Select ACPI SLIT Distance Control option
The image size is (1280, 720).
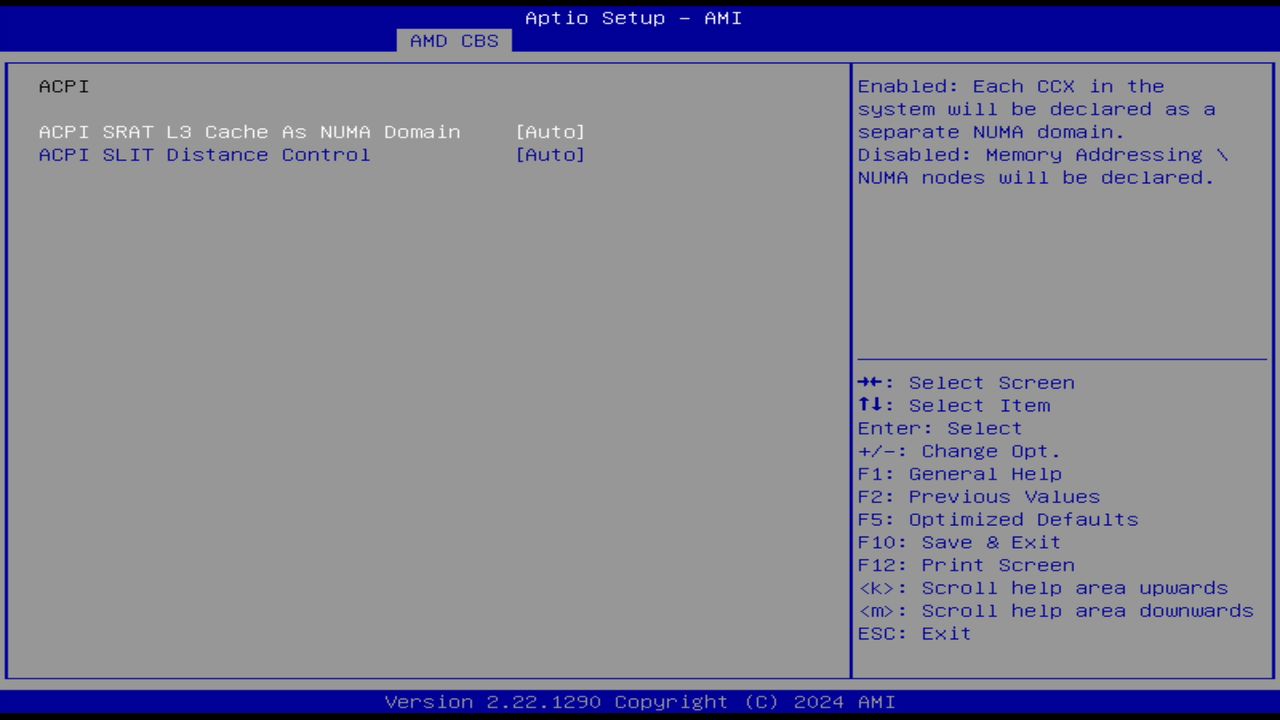point(204,155)
